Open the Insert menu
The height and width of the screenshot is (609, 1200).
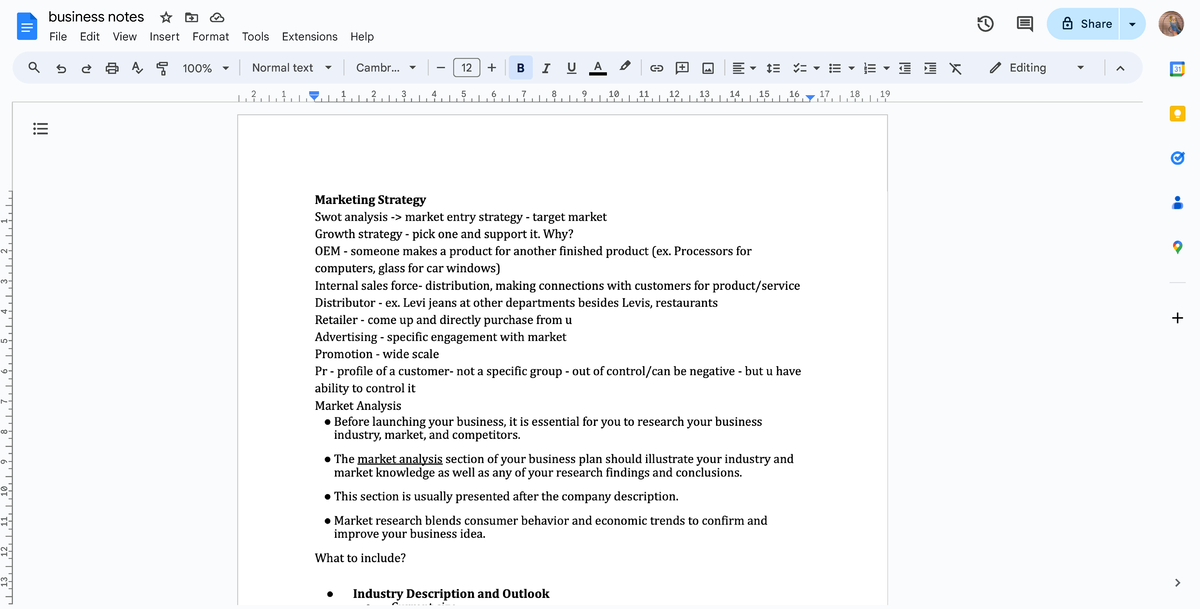coord(164,36)
